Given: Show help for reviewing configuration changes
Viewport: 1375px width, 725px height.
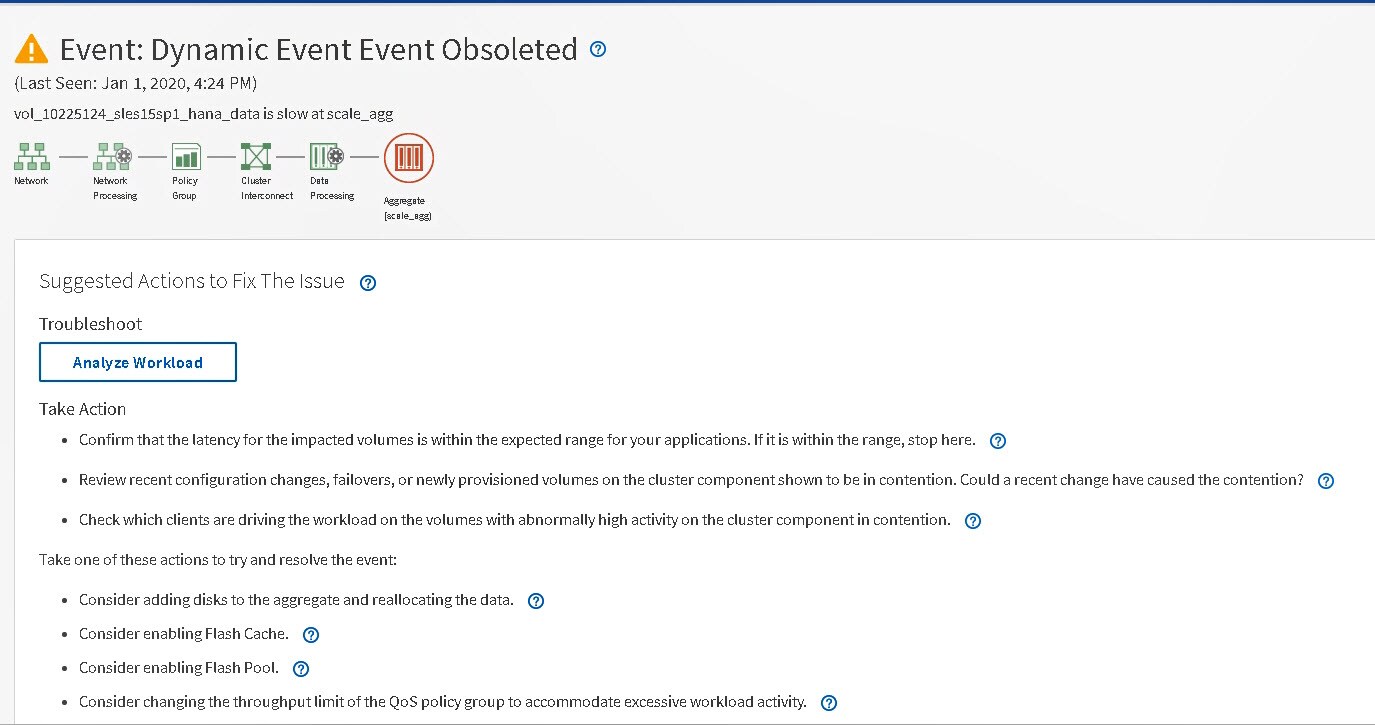Looking at the screenshot, I should tap(1326, 481).
